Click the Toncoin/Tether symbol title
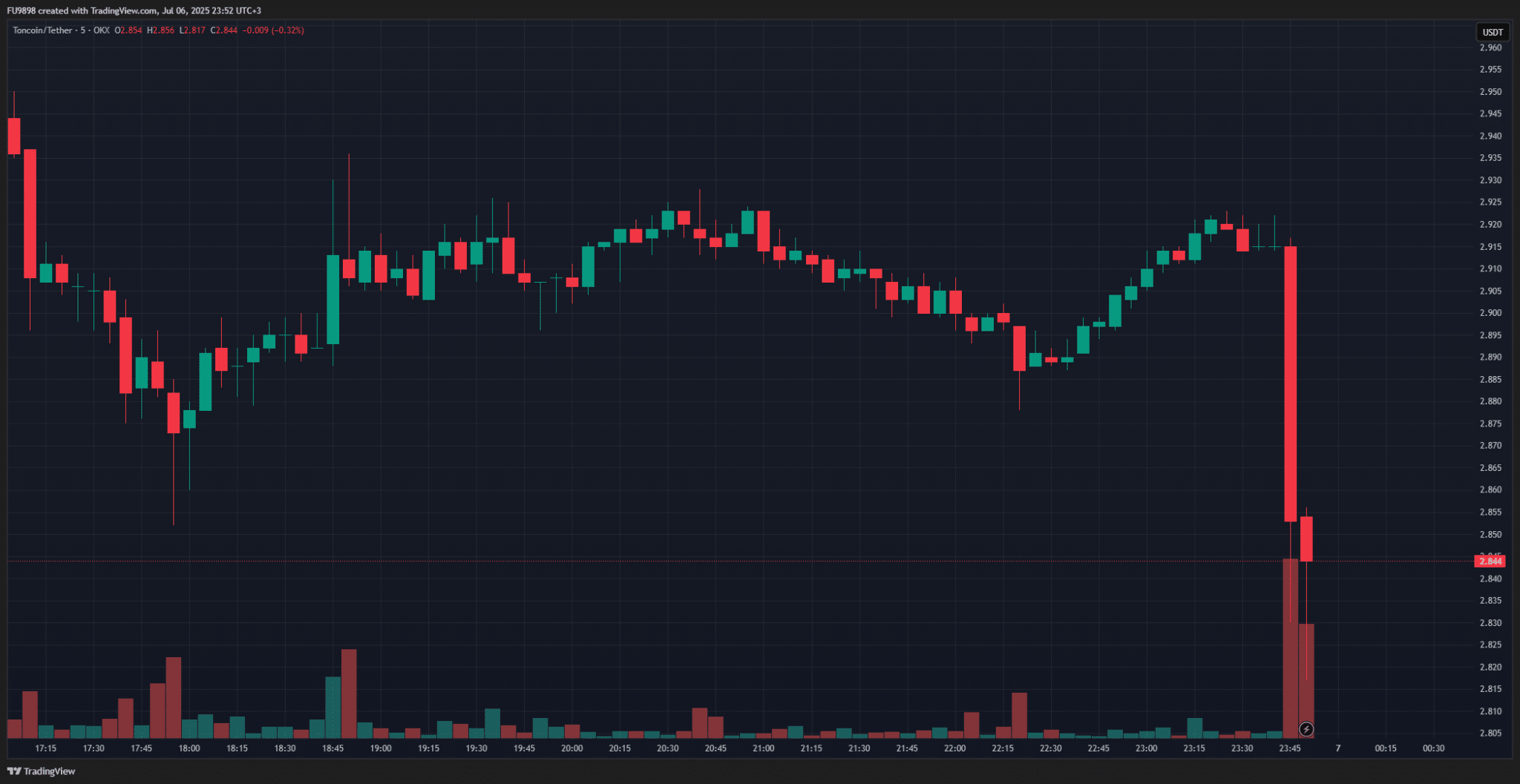1520x784 pixels. [x=42, y=30]
